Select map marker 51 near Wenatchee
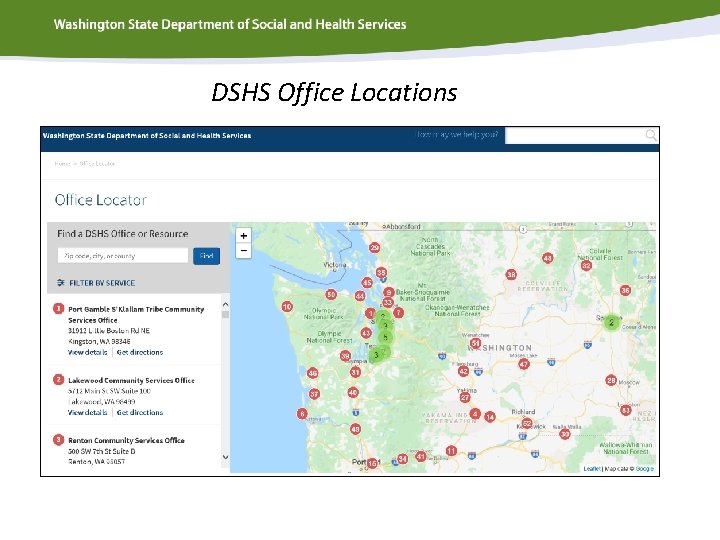This screenshot has height=540, width=720. tap(475, 343)
